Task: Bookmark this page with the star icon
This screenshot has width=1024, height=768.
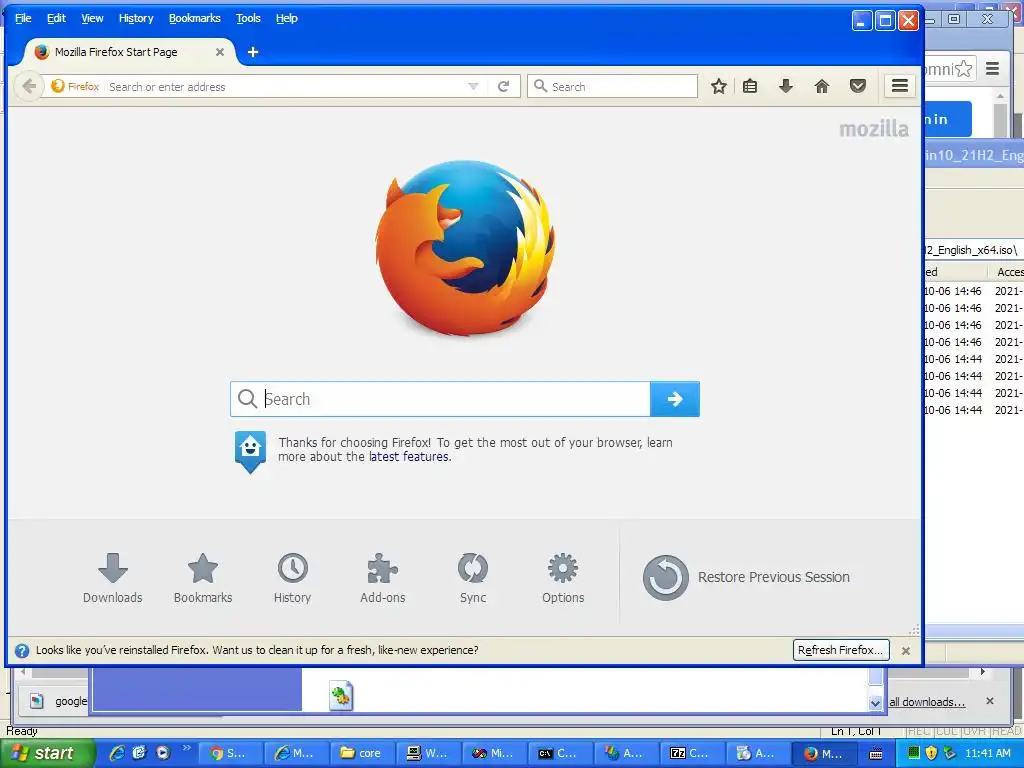Action: pos(718,86)
